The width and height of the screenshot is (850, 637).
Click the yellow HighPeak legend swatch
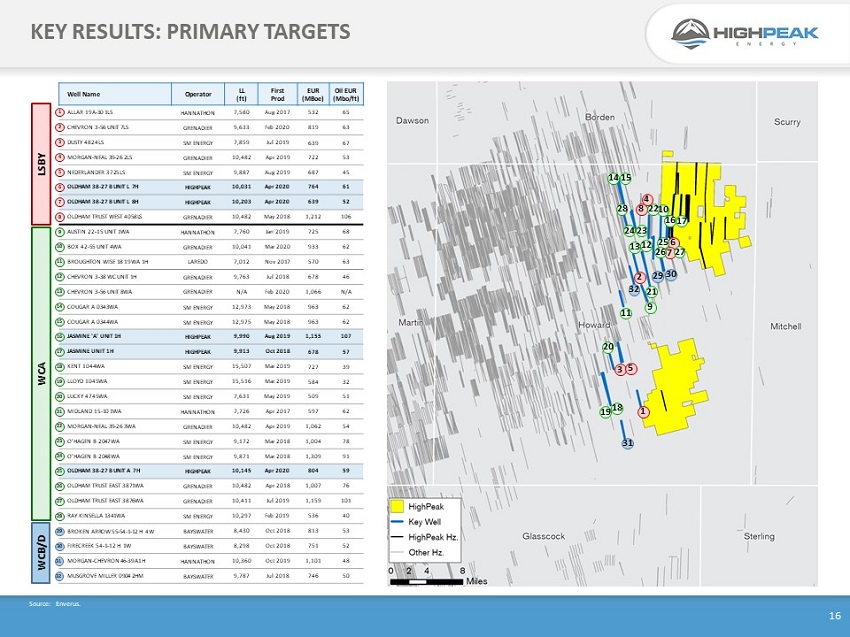click(397, 506)
